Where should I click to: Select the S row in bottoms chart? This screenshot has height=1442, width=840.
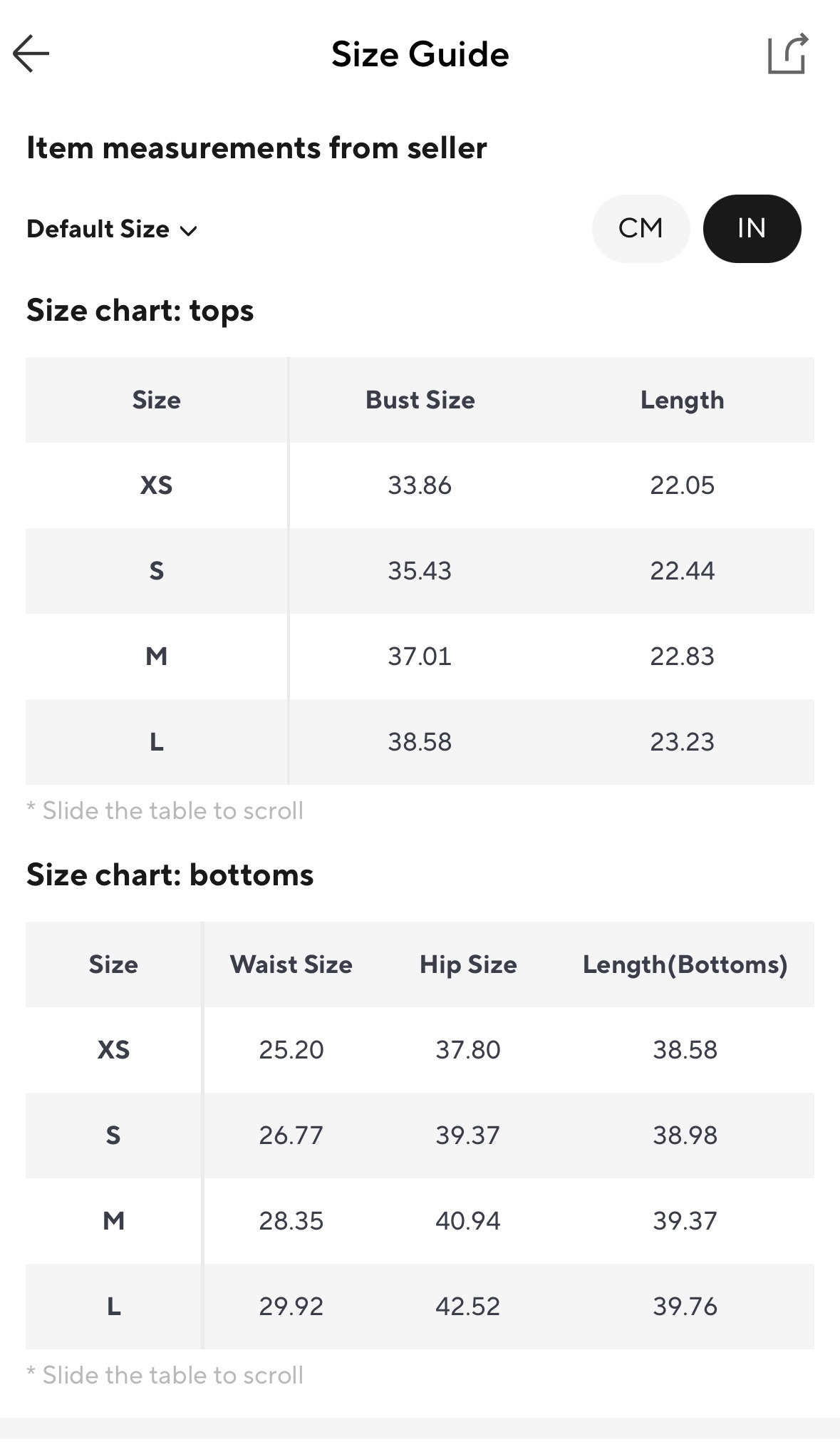click(x=113, y=1135)
